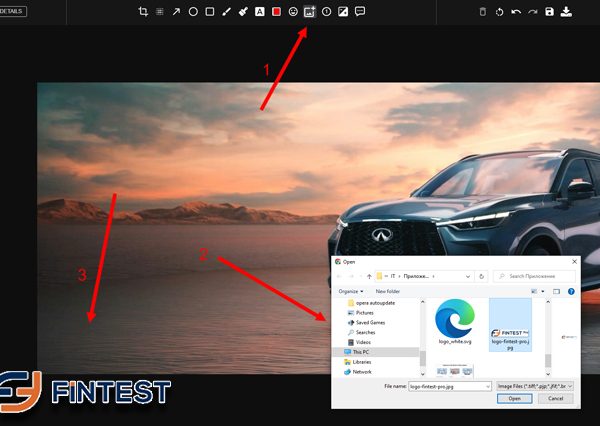The image size is (600, 426).
Task: Select the Arrow drawing tool
Action: [x=176, y=12]
